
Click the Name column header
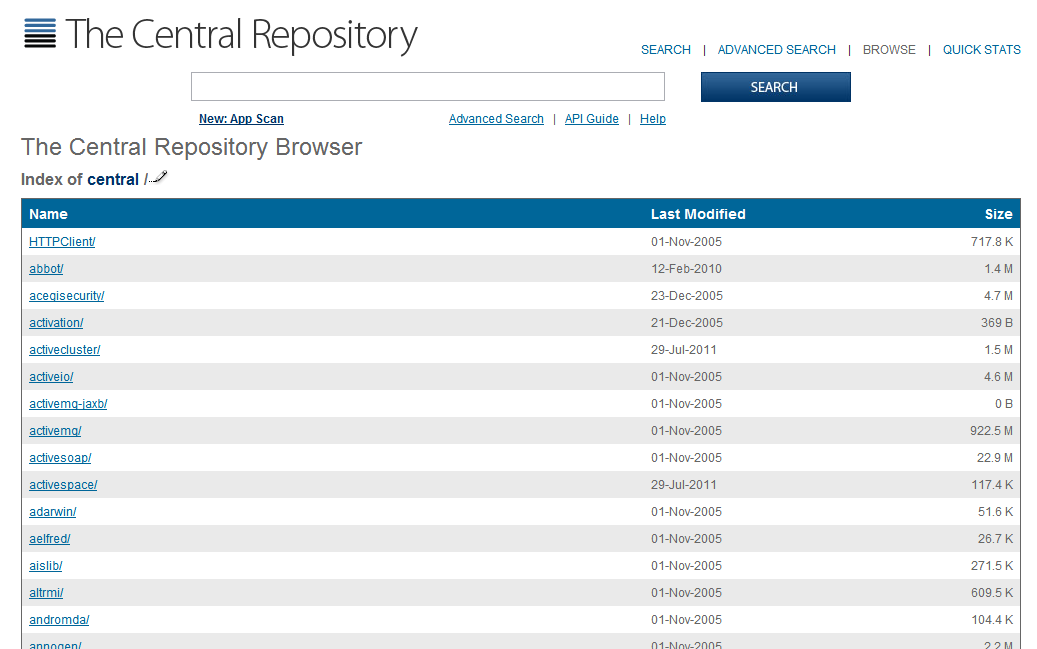tap(48, 214)
